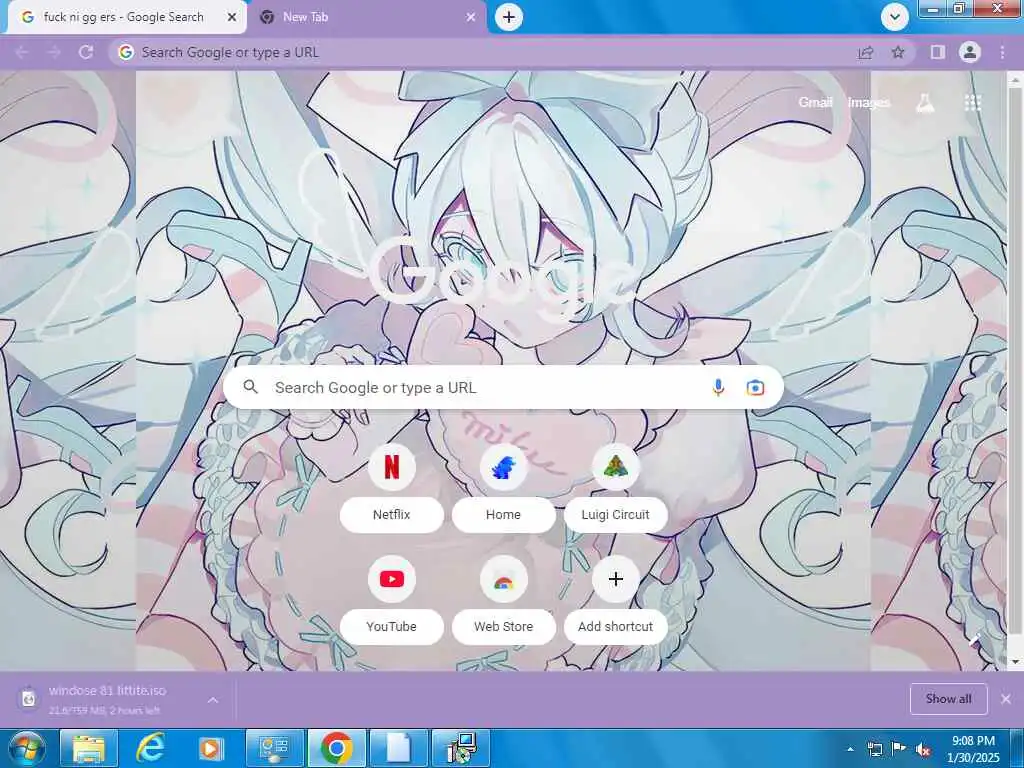Click the Netflix label
This screenshot has width=1024, height=768.
(392, 515)
